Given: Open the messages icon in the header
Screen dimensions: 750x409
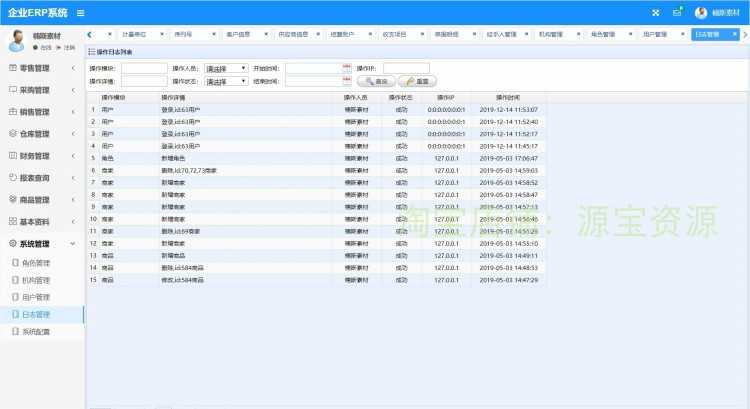Looking at the screenshot, I should pyautogui.click(x=677, y=12).
